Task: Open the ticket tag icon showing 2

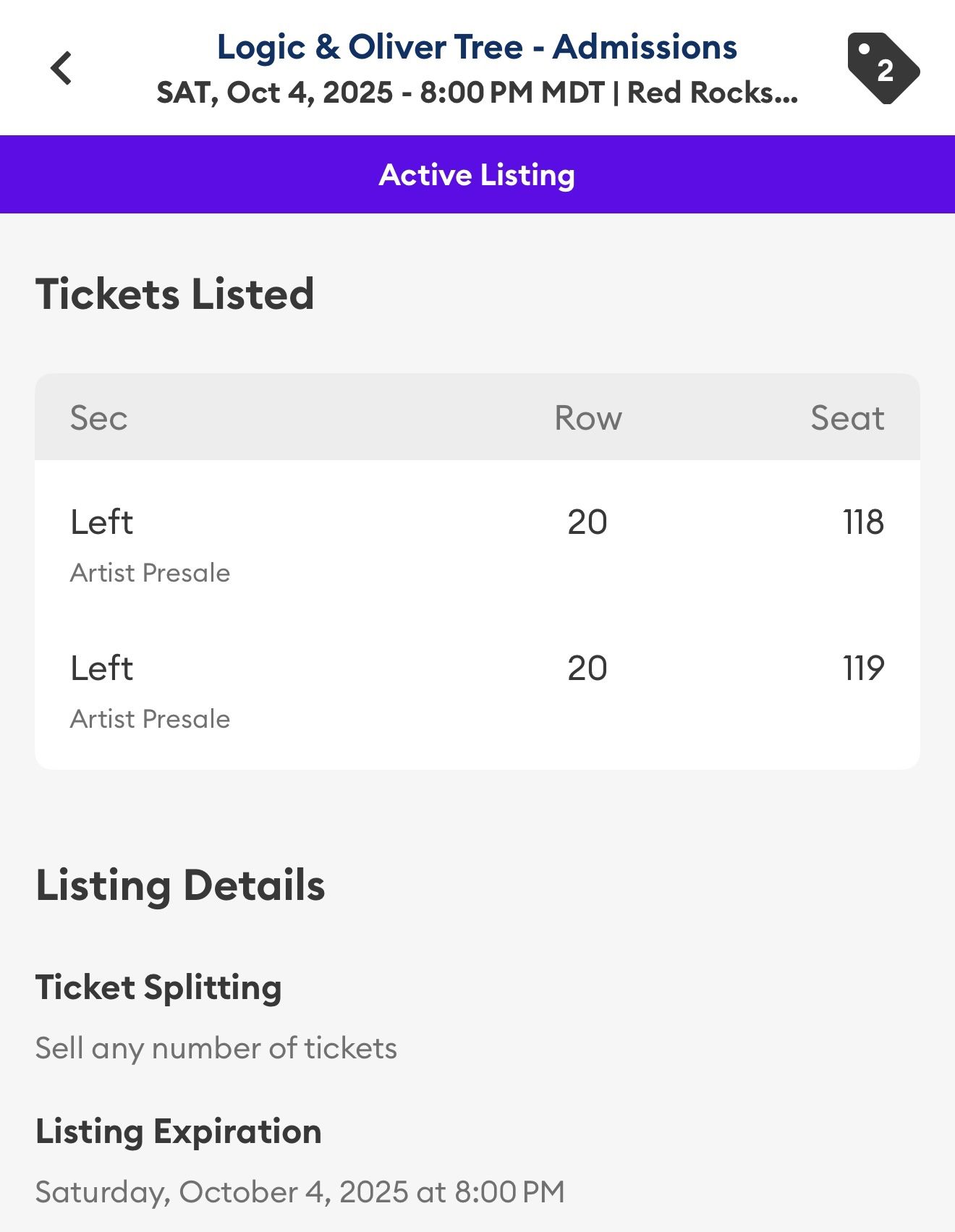Action: [883, 69]
